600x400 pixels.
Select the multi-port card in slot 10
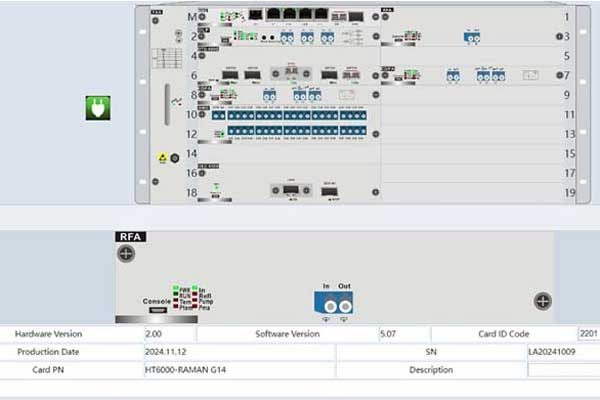[290, 115]
